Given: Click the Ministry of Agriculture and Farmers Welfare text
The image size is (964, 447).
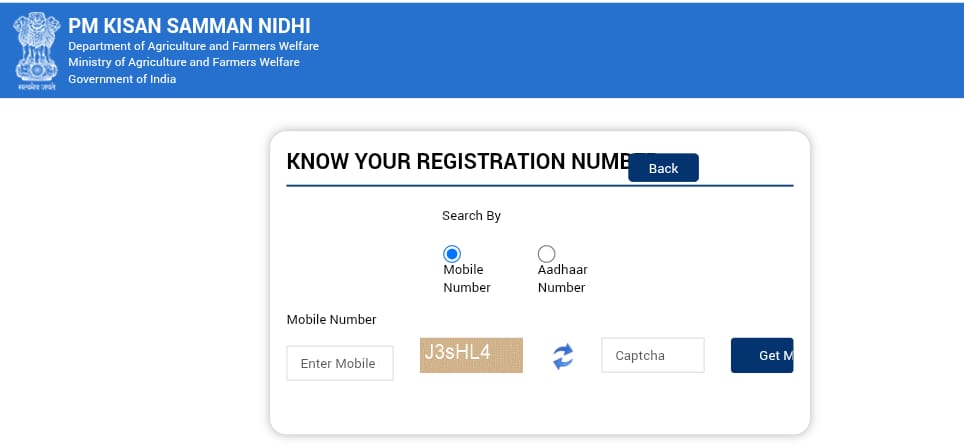Looking at the screenshot, I should coord(184,62).
